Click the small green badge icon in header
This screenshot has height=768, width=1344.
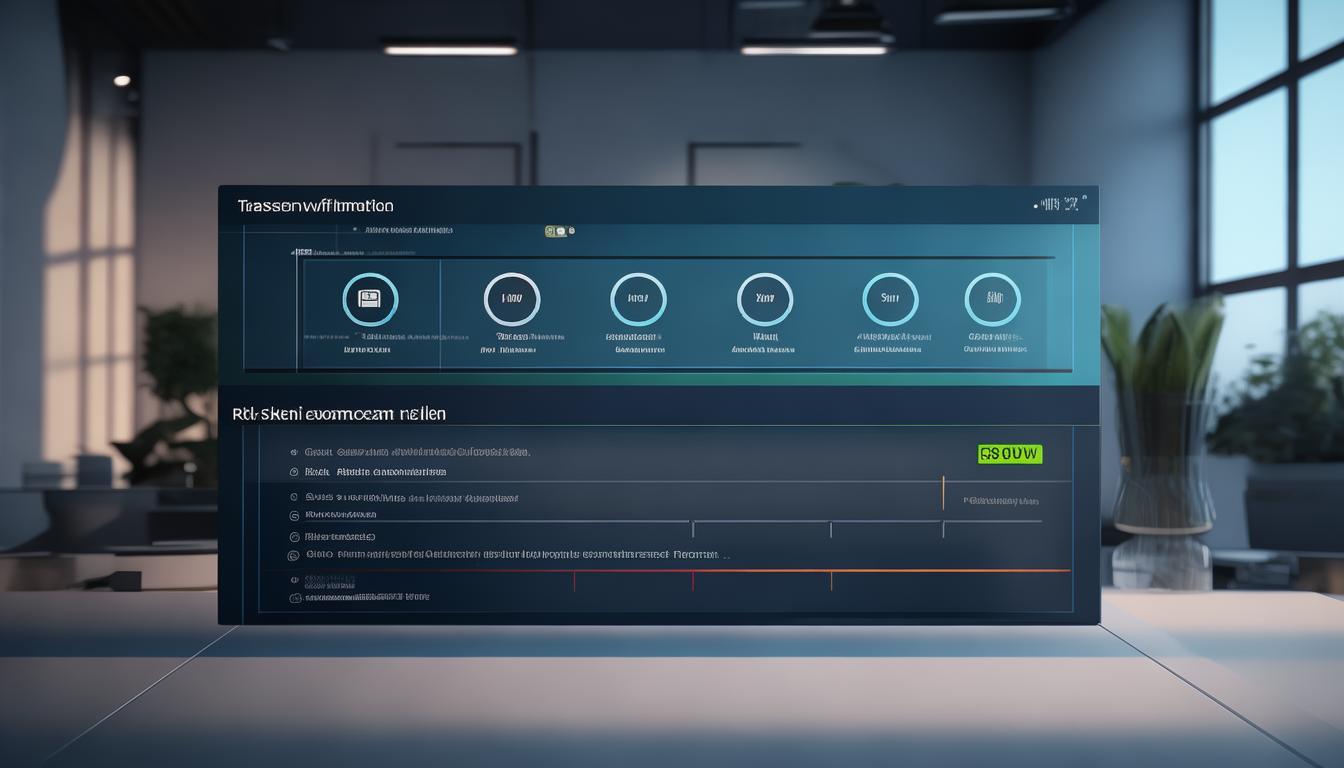(555, 231)
